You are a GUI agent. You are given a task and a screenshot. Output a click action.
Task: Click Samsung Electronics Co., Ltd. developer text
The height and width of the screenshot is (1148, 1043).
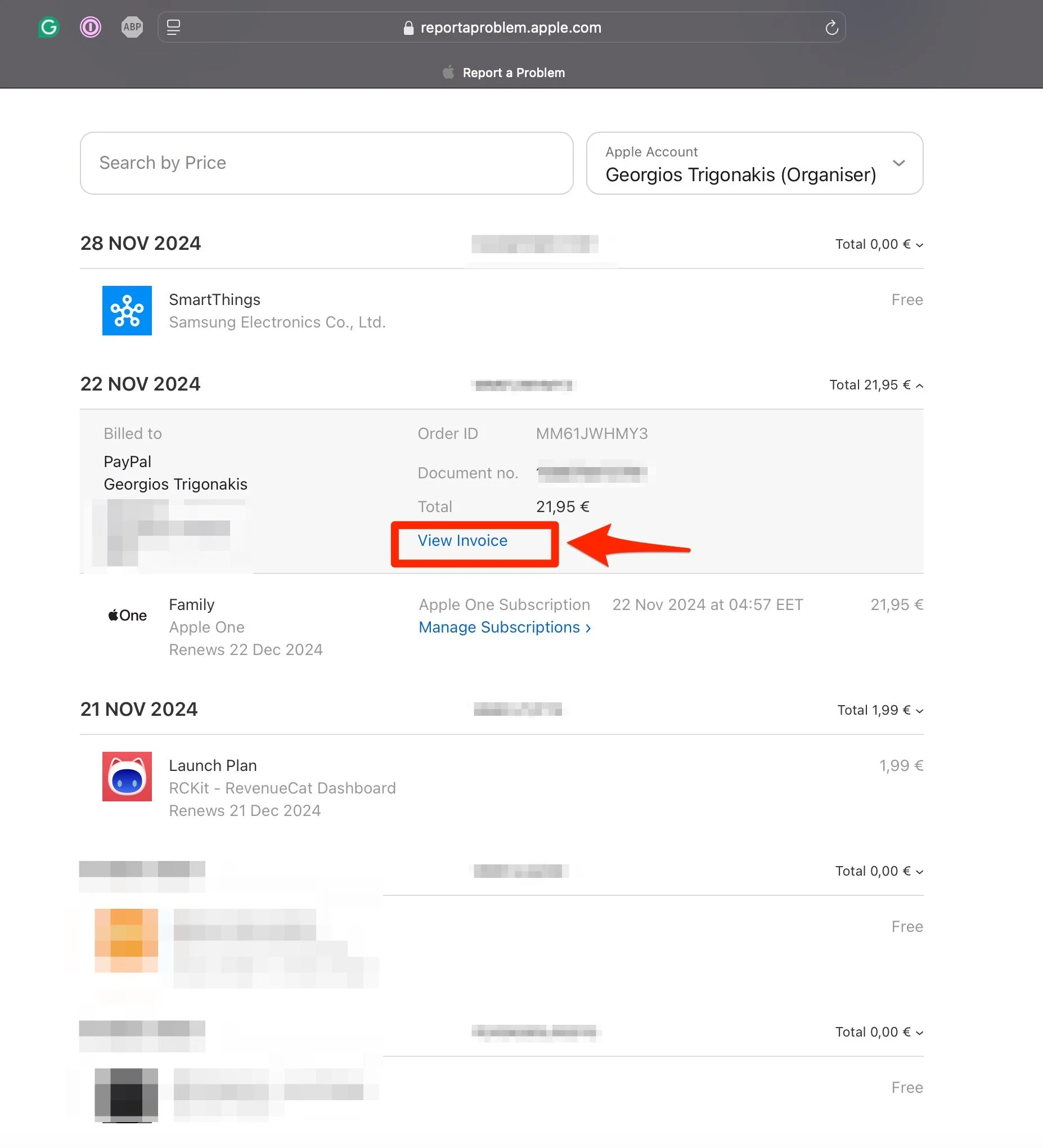coord(277,322)
